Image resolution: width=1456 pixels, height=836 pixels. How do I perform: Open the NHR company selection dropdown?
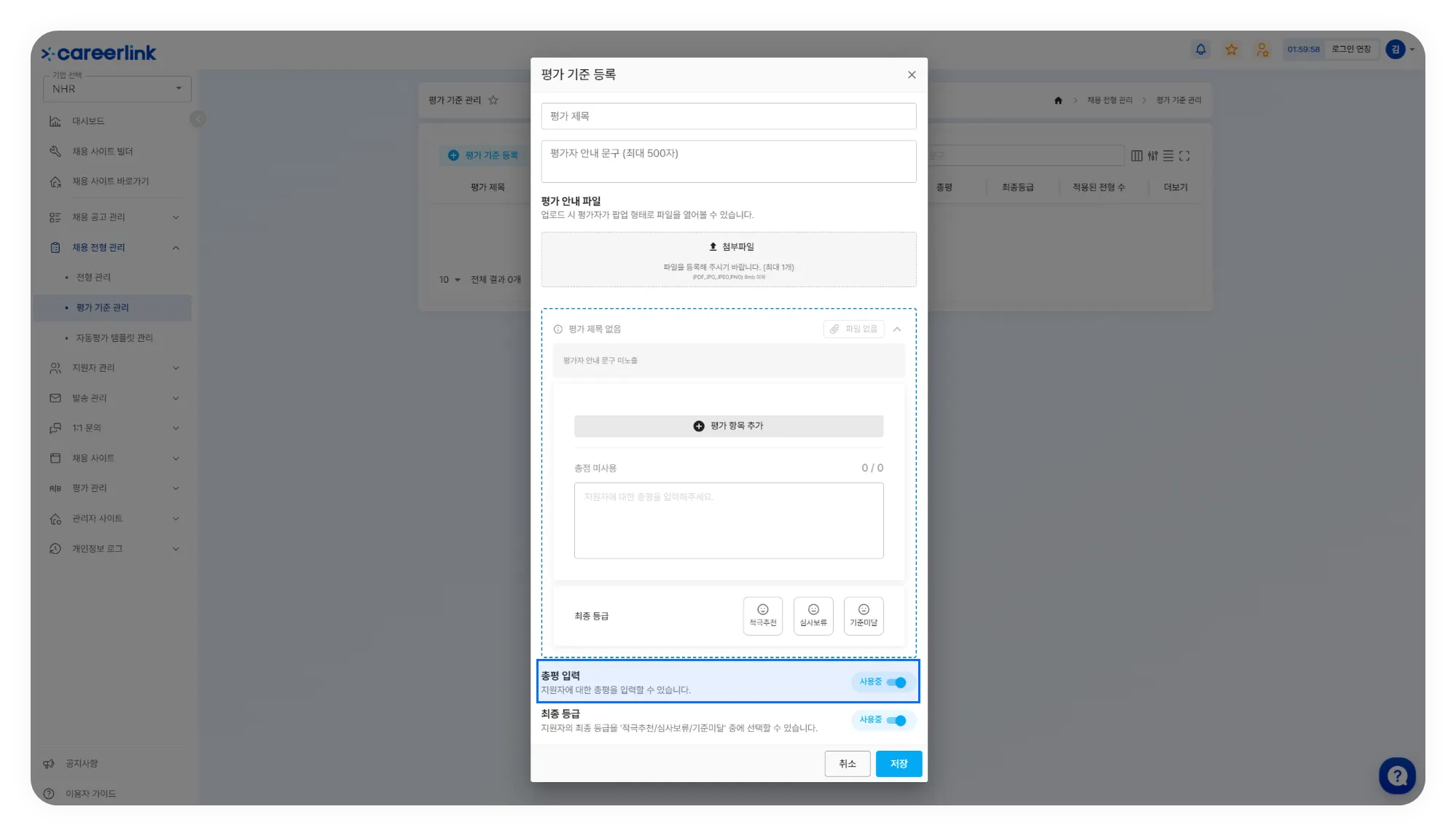(x=117, y=89)
